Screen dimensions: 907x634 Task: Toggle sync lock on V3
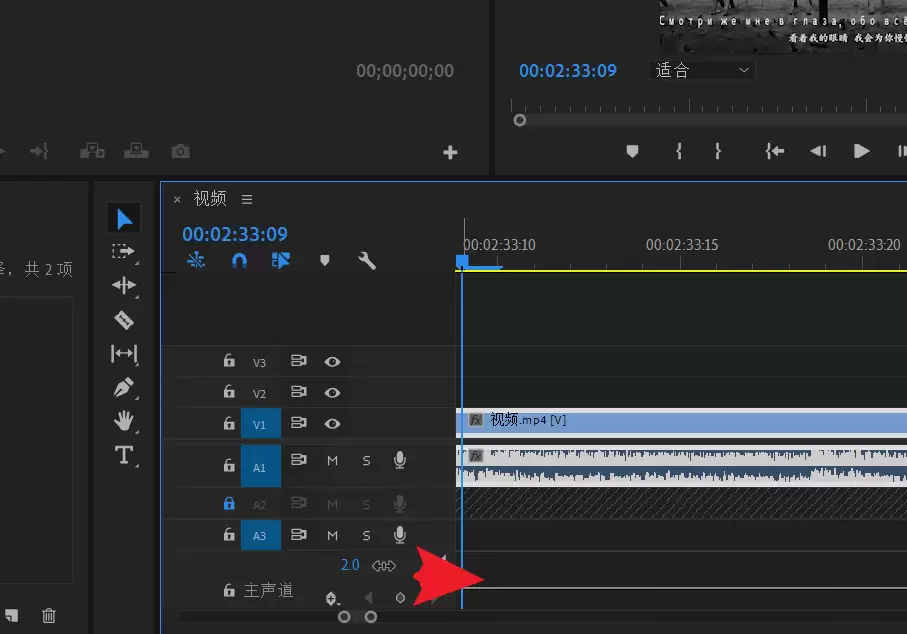pos(298,360)
